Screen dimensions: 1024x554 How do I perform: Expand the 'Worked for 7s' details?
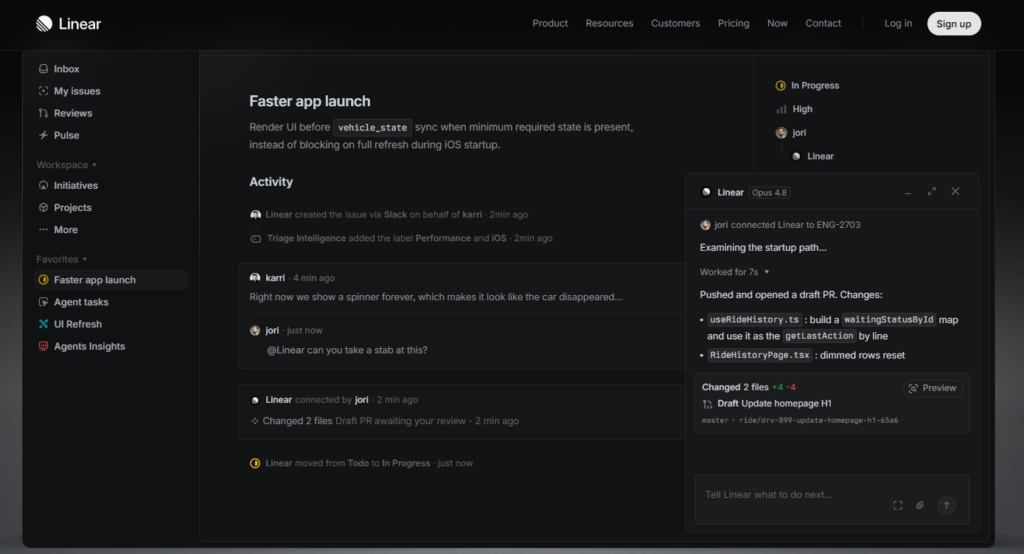[x=735, y=272]
